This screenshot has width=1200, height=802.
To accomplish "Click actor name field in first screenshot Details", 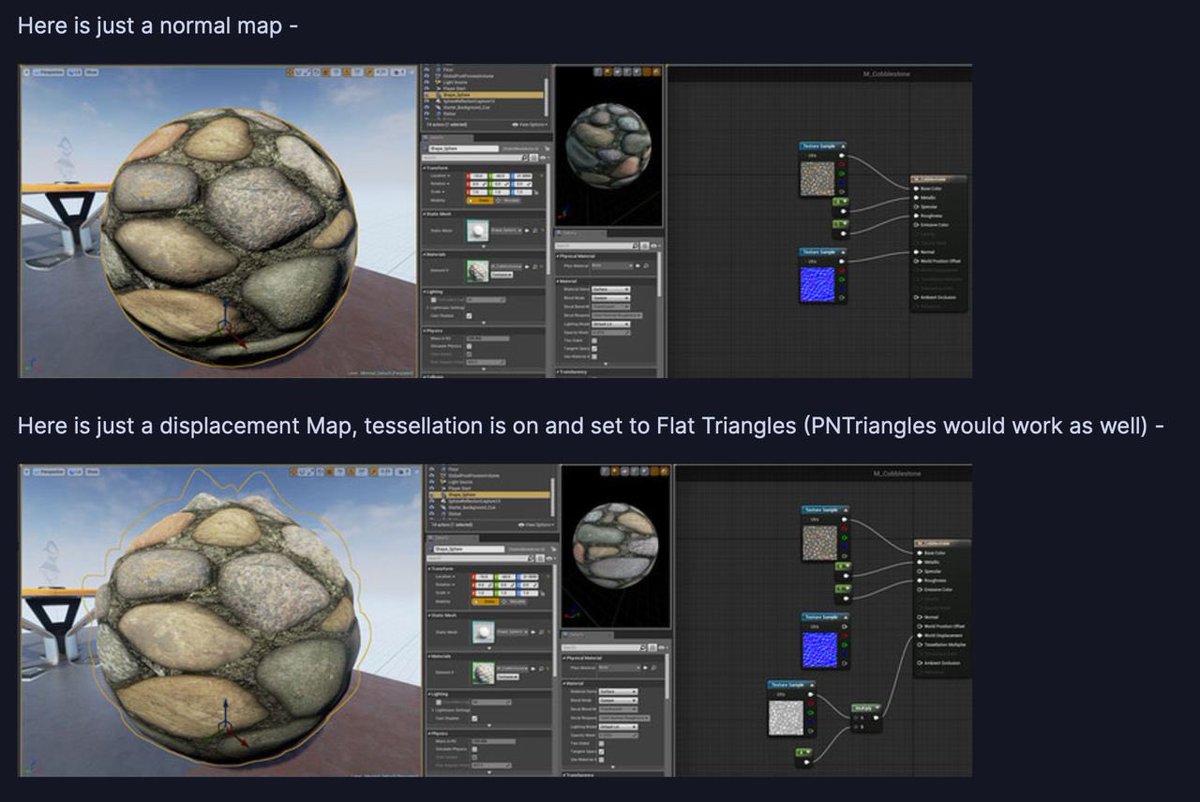I will click(x=464, y=149).
